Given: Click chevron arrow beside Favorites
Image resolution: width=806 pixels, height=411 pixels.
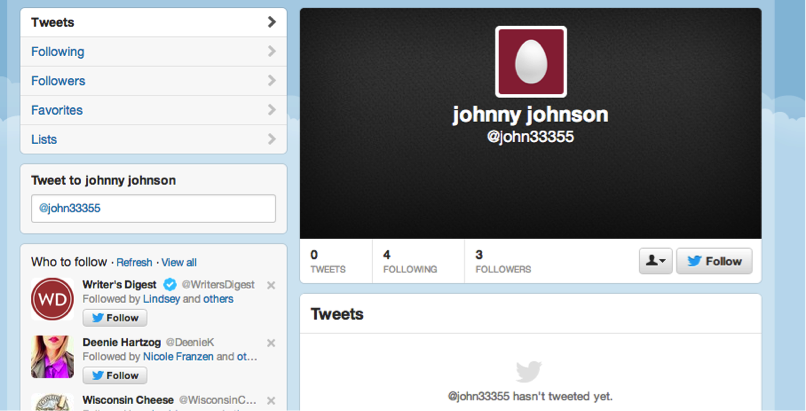Looking at the screenshot, I should [x=272, y=110].
